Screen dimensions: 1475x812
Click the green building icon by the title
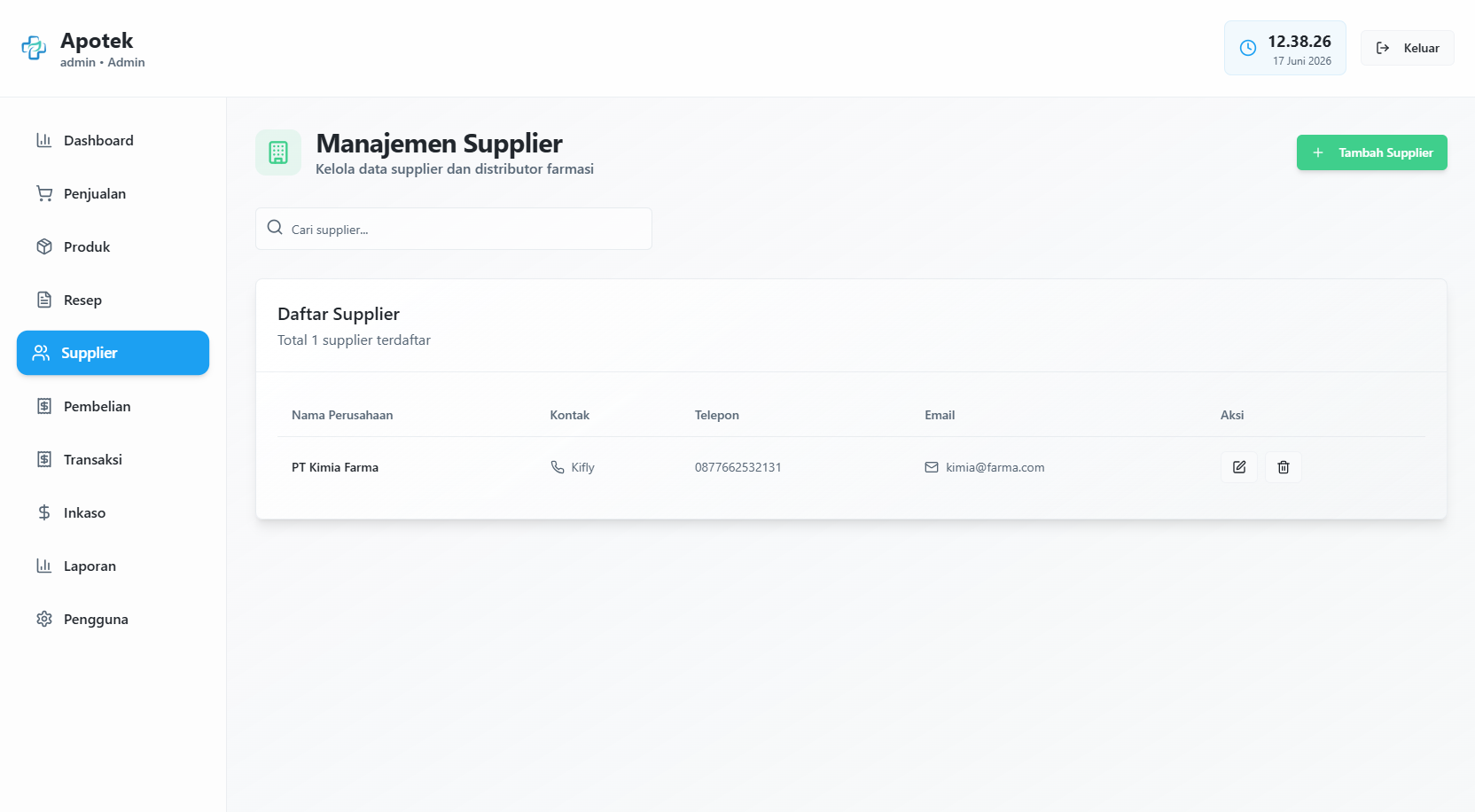(x=278, y=152)
